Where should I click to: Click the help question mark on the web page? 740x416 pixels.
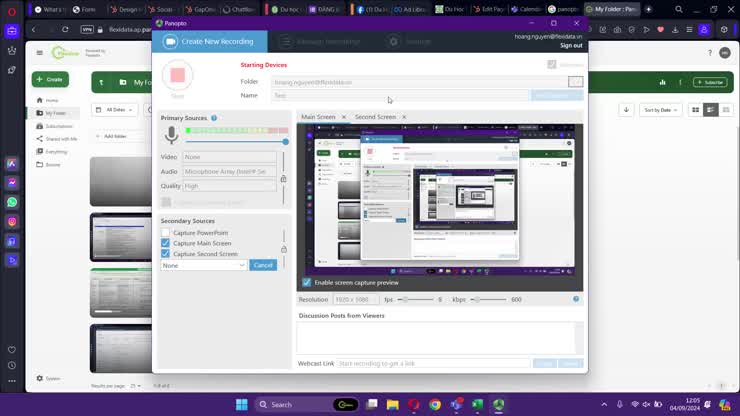pos(709,53)
